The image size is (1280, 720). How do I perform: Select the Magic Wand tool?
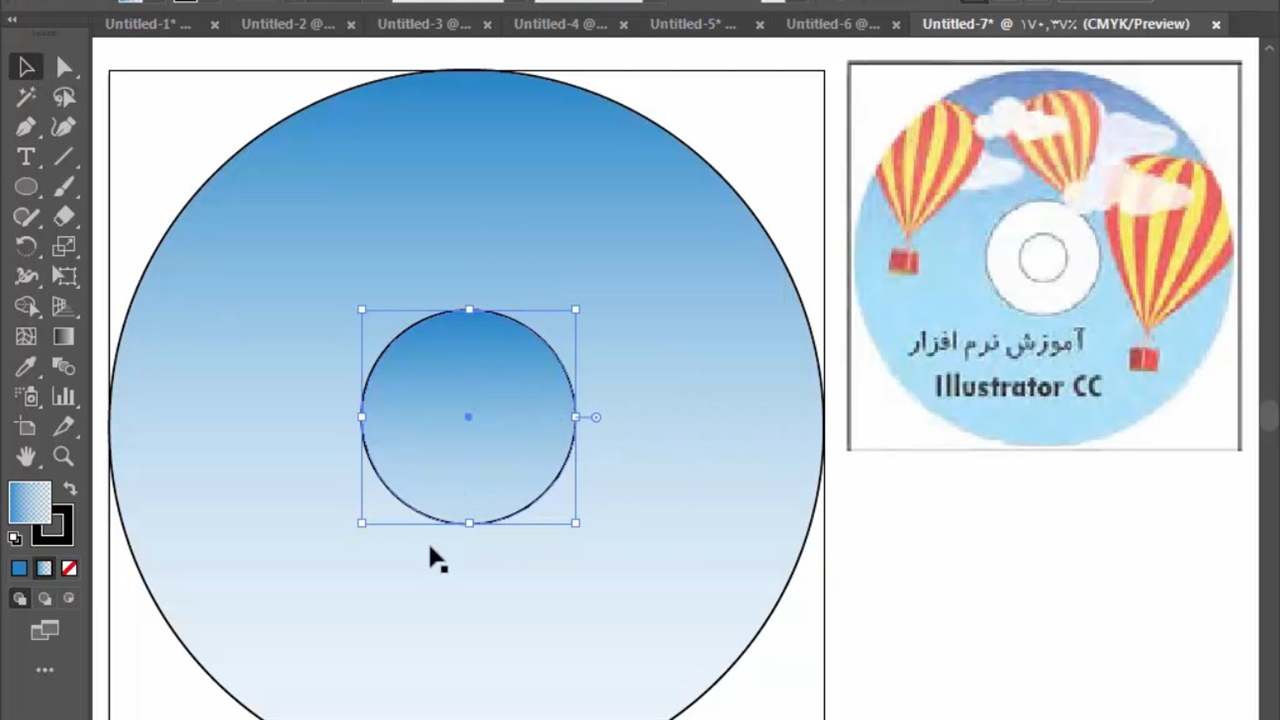click(26, 97)
